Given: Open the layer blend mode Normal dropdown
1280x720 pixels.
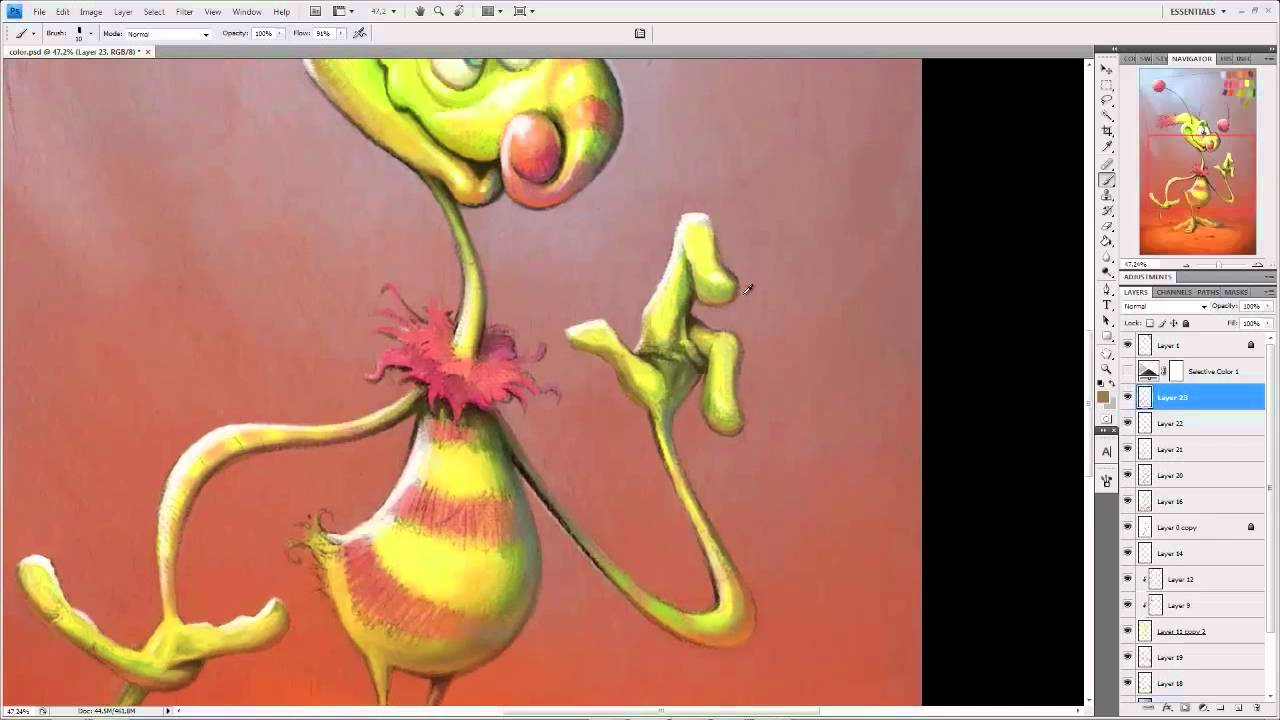Looking at the screenshot, I should [1165, 306].
